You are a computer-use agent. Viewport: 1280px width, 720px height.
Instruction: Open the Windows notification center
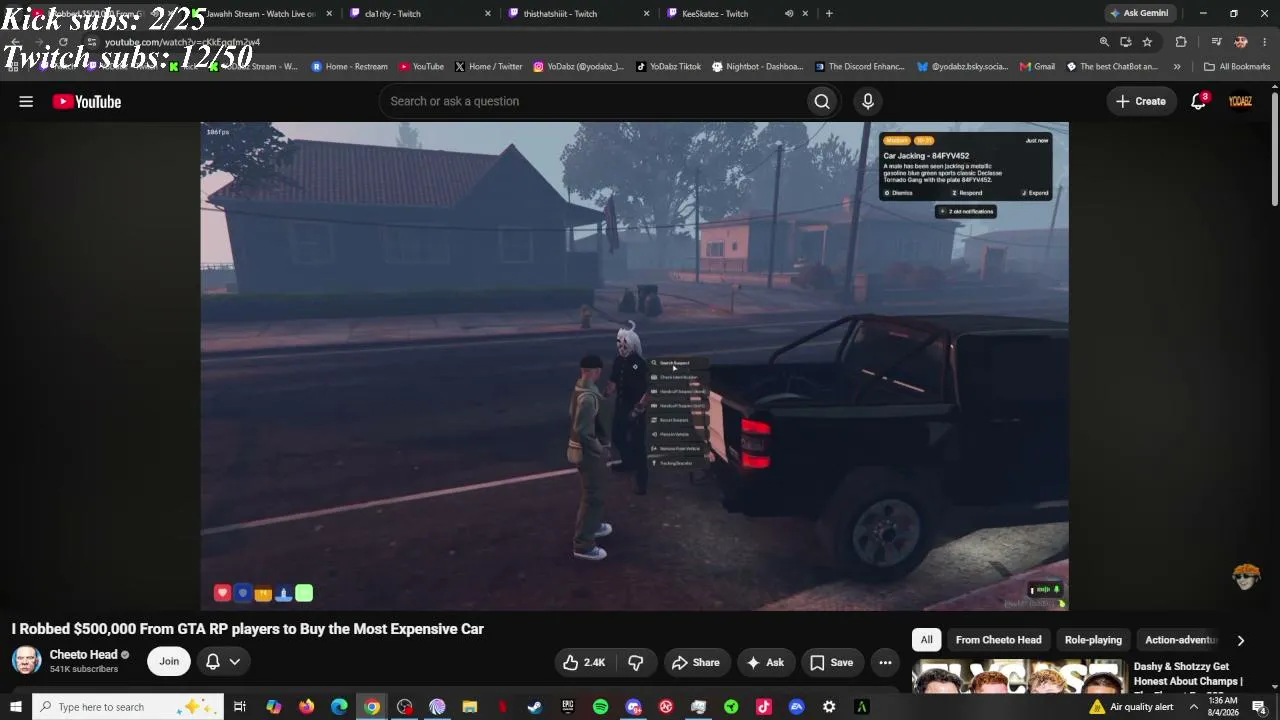tap(1259, 707)
